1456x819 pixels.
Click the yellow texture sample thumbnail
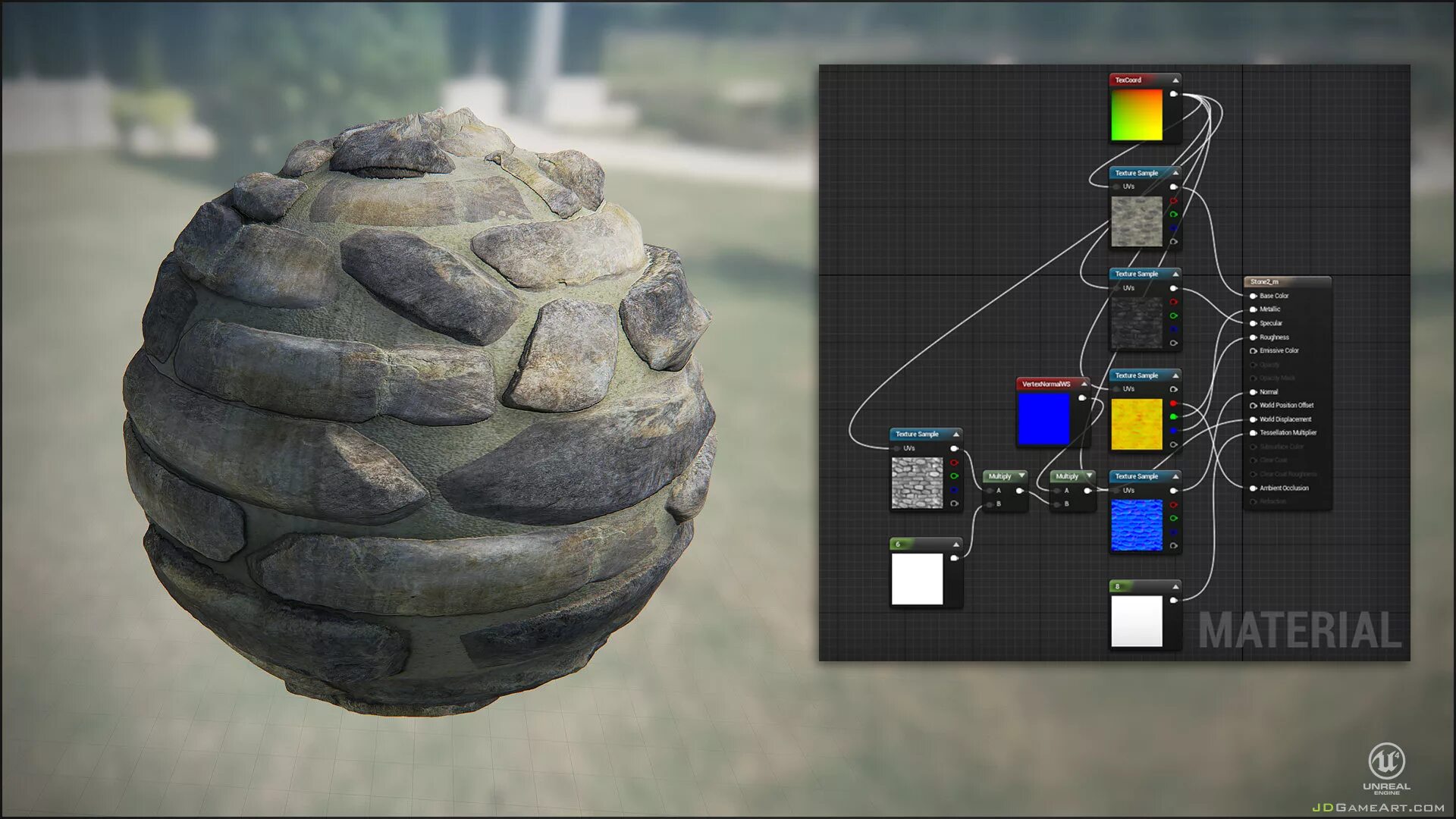point(1136,424)
